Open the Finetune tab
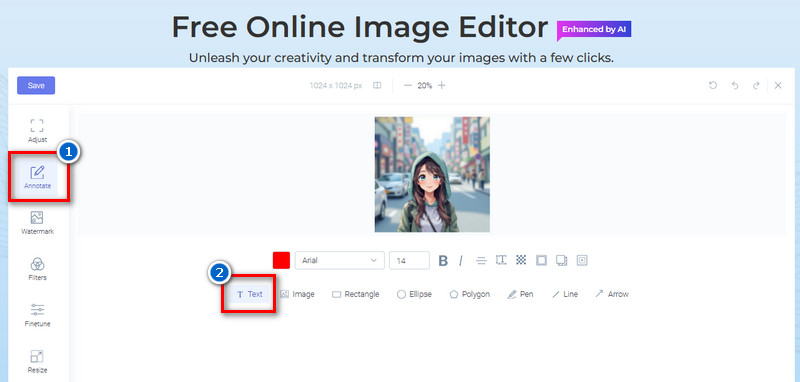 (37, 315)
